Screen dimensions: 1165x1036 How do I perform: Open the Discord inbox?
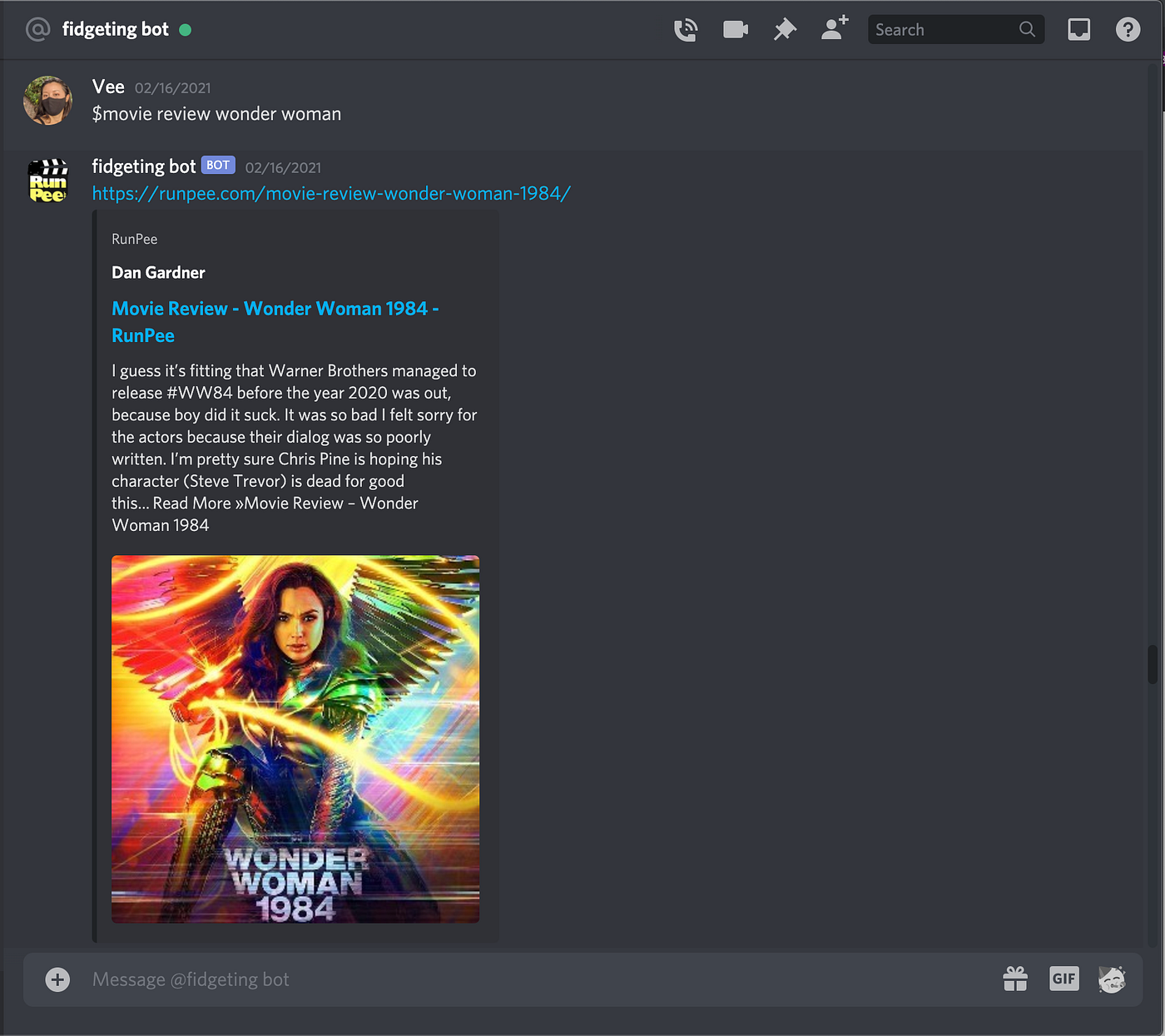[x=1078, y=29]
